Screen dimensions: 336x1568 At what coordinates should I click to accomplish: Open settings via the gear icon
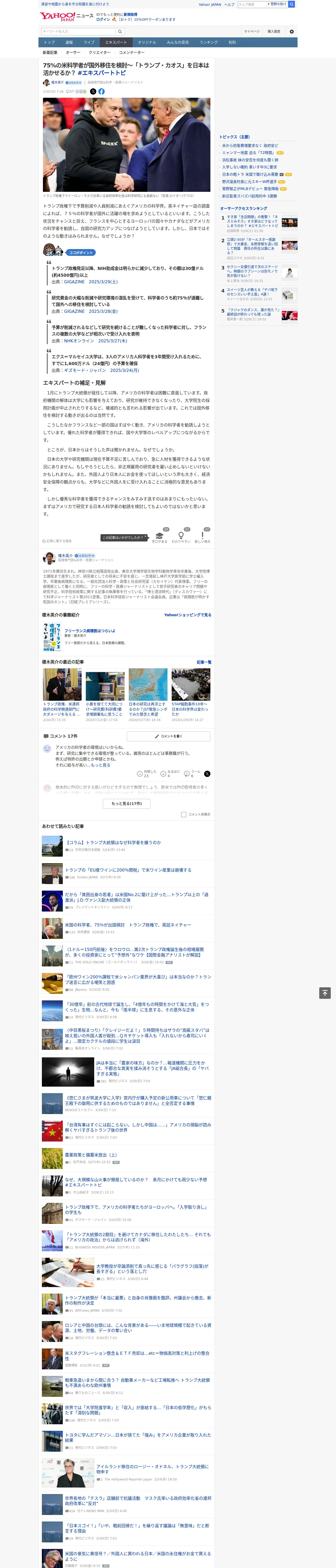tap(292, 32)
